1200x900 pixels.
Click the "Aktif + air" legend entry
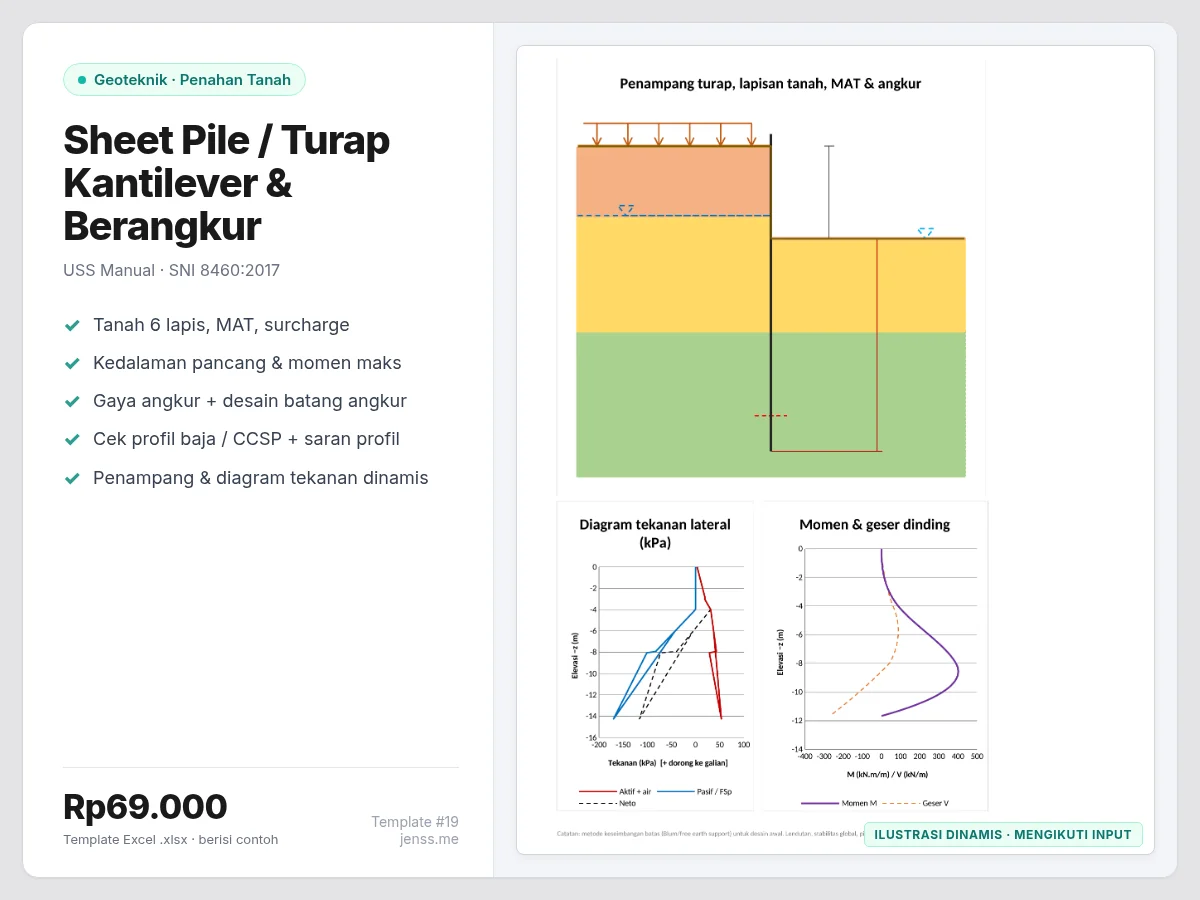615,791
